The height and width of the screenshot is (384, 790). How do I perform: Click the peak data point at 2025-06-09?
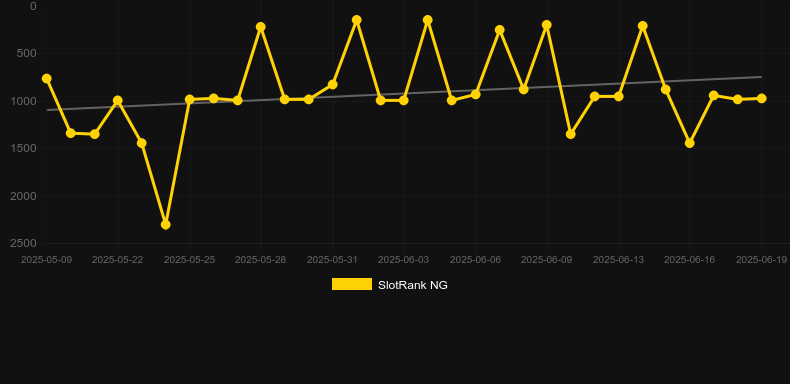coord(547,25)
